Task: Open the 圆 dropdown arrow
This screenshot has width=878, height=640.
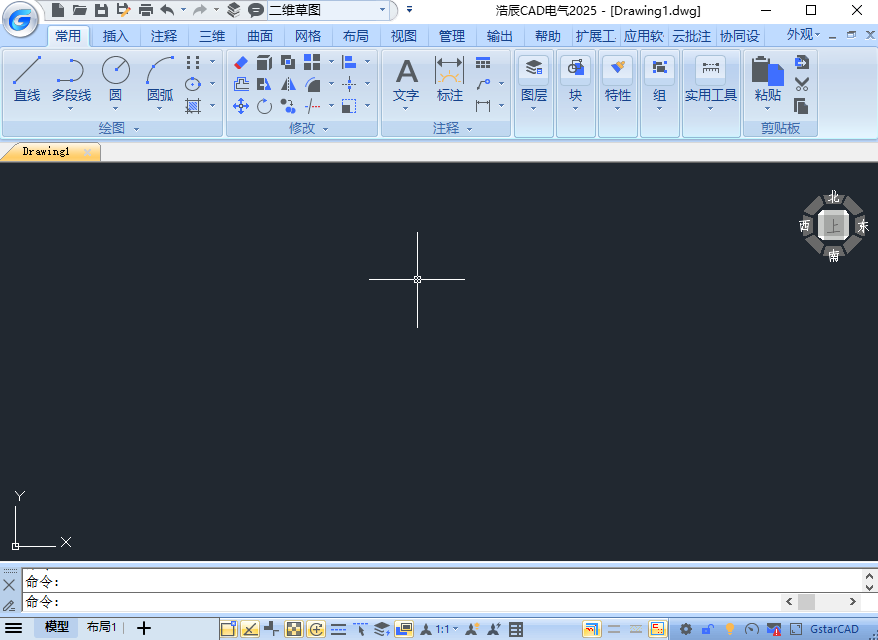Action: 115,109
